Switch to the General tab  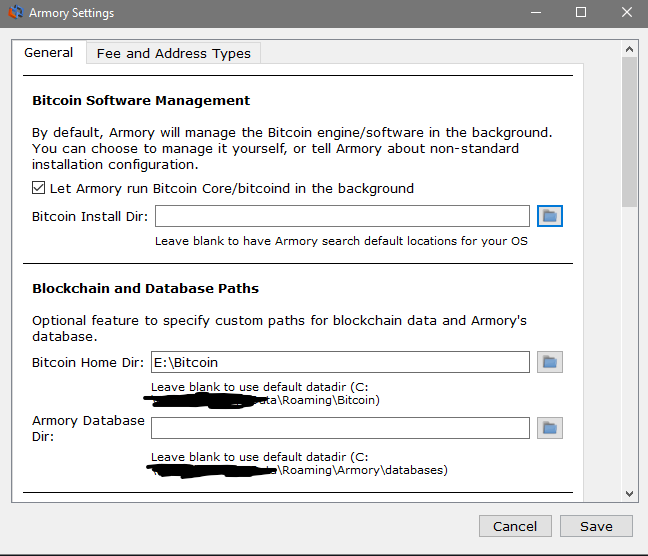click(x=49, y=53)
